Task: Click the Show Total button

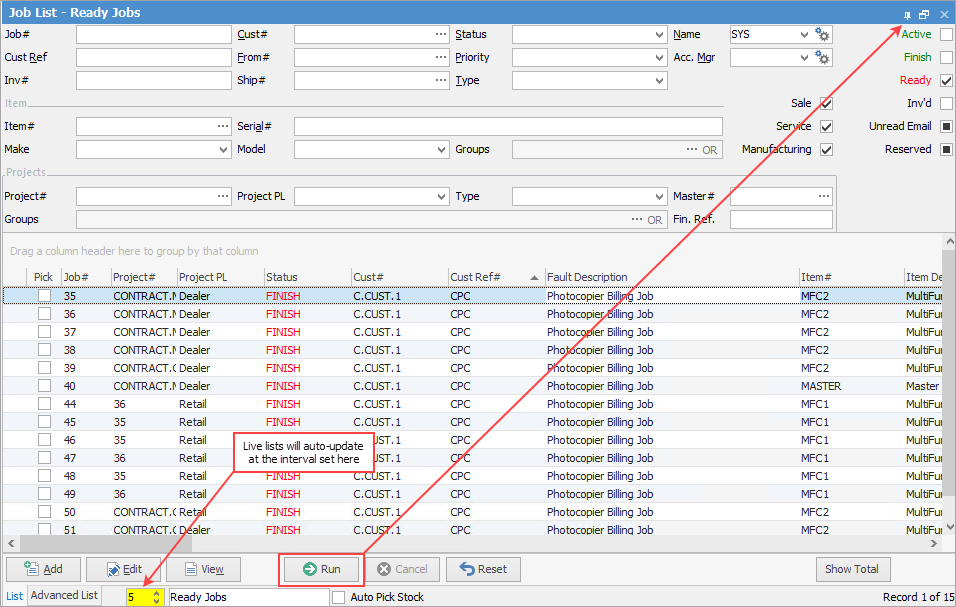Action: point(852,569)
